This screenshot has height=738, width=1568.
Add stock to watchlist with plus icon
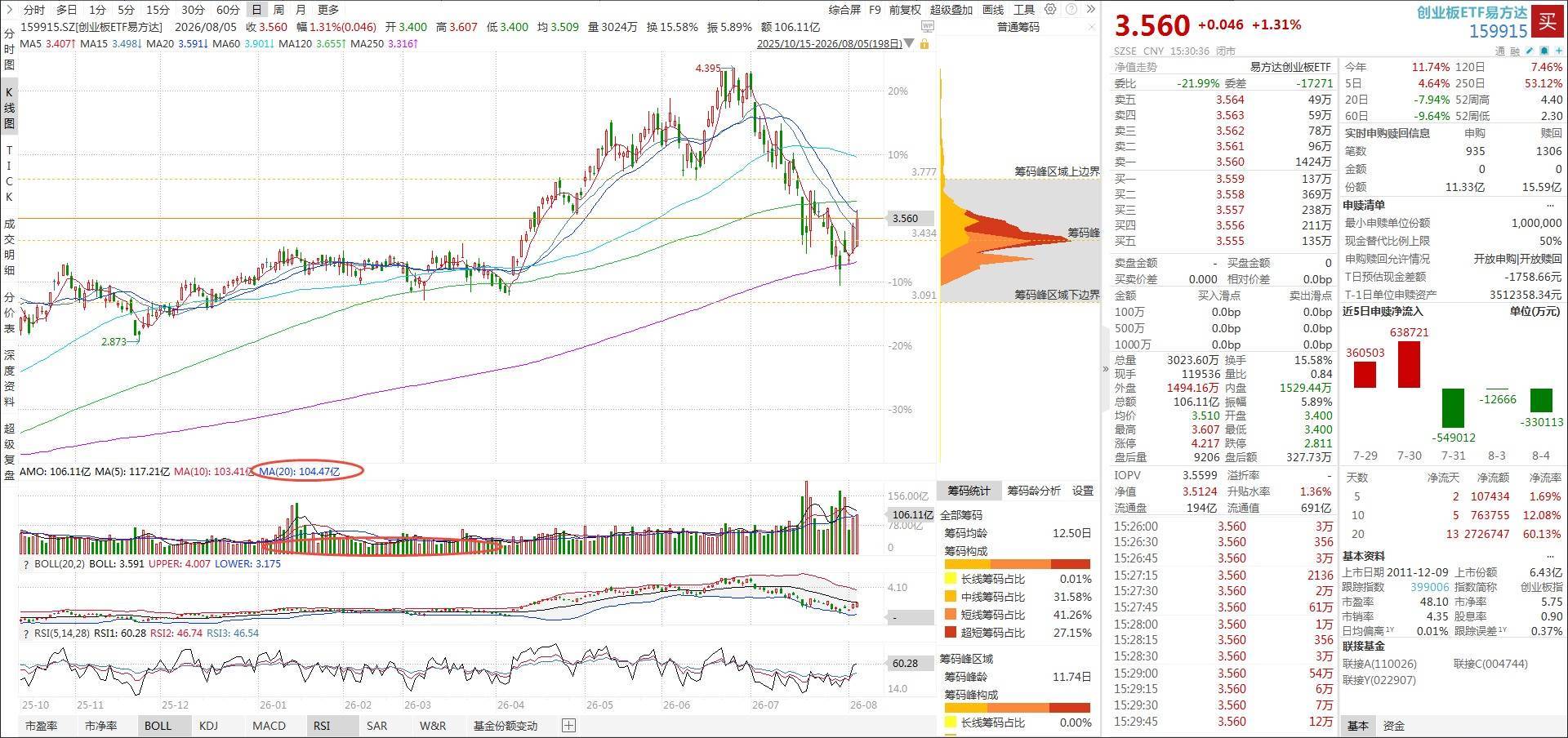tap(1559, 51)
